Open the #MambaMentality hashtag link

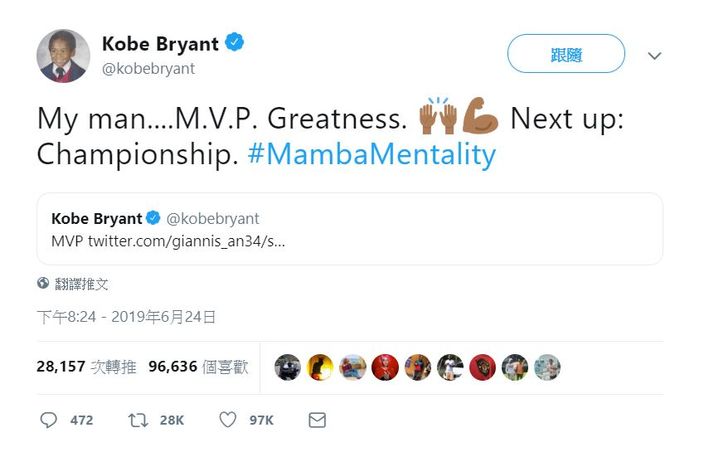pos(372,154)
